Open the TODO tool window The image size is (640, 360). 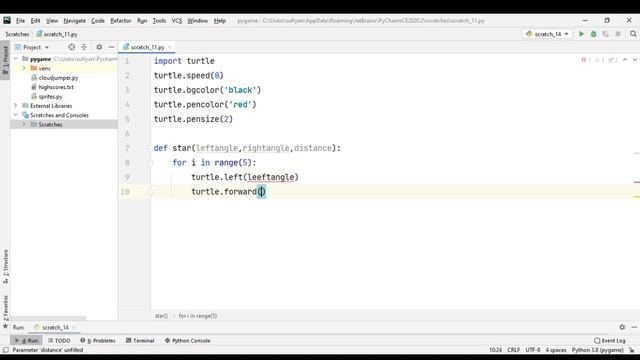(59, 340)
